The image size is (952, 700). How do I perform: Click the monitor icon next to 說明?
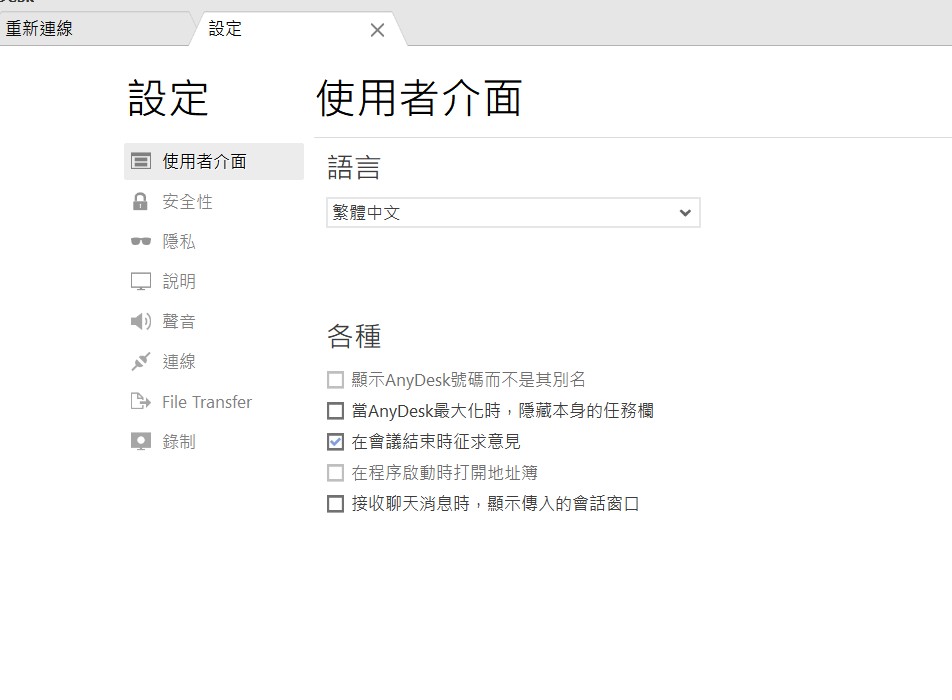(x=141, y=282)
